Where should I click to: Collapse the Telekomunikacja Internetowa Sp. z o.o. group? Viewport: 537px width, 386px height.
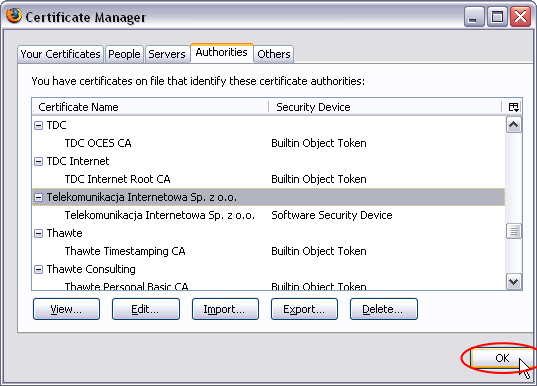[x=38, y=197]
